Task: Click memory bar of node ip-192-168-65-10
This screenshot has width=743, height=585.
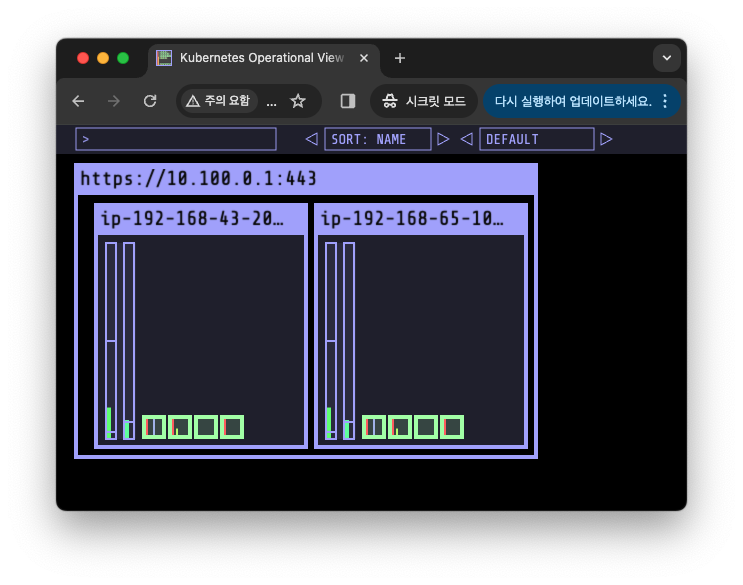Action: (x=349, y=341)
